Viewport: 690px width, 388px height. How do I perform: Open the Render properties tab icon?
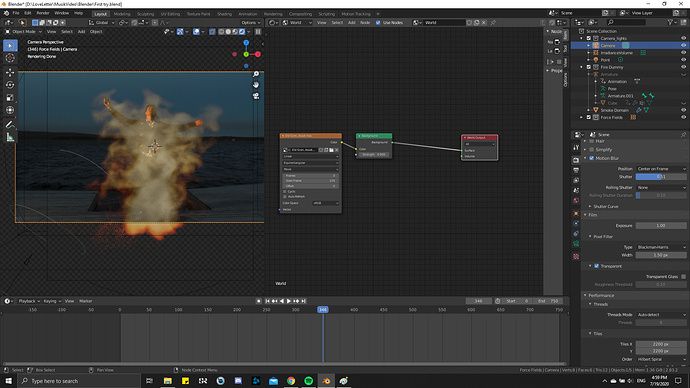tap(576, 160)
